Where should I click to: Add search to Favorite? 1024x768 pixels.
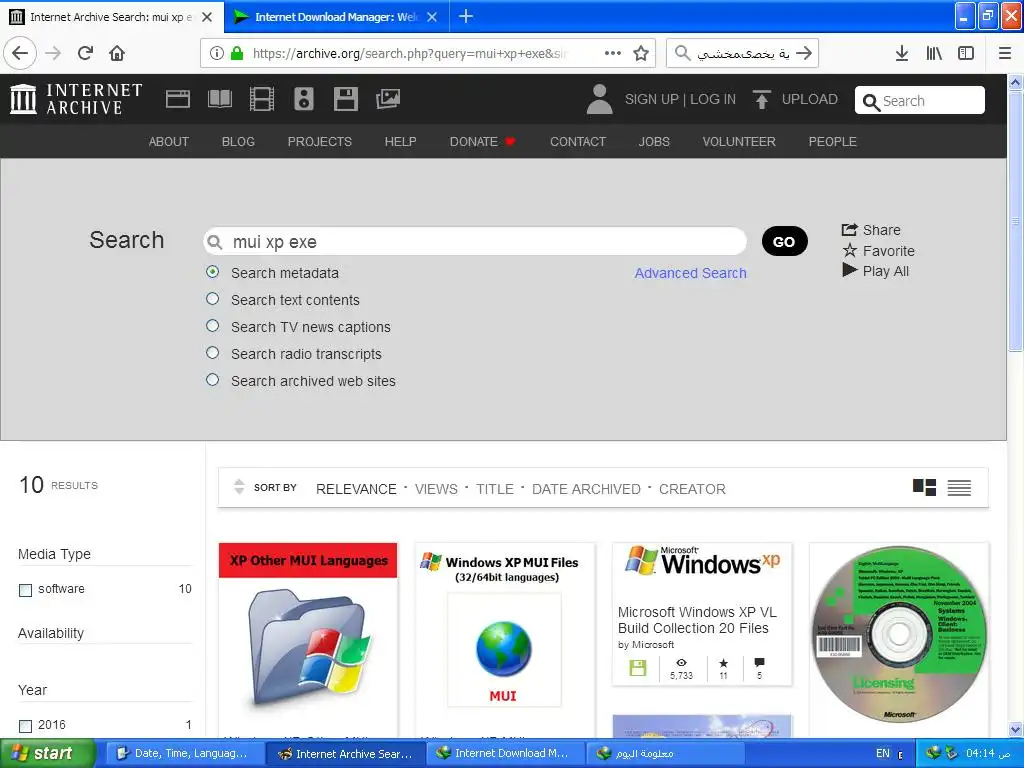pyautogui.click(x=879, y=251)
